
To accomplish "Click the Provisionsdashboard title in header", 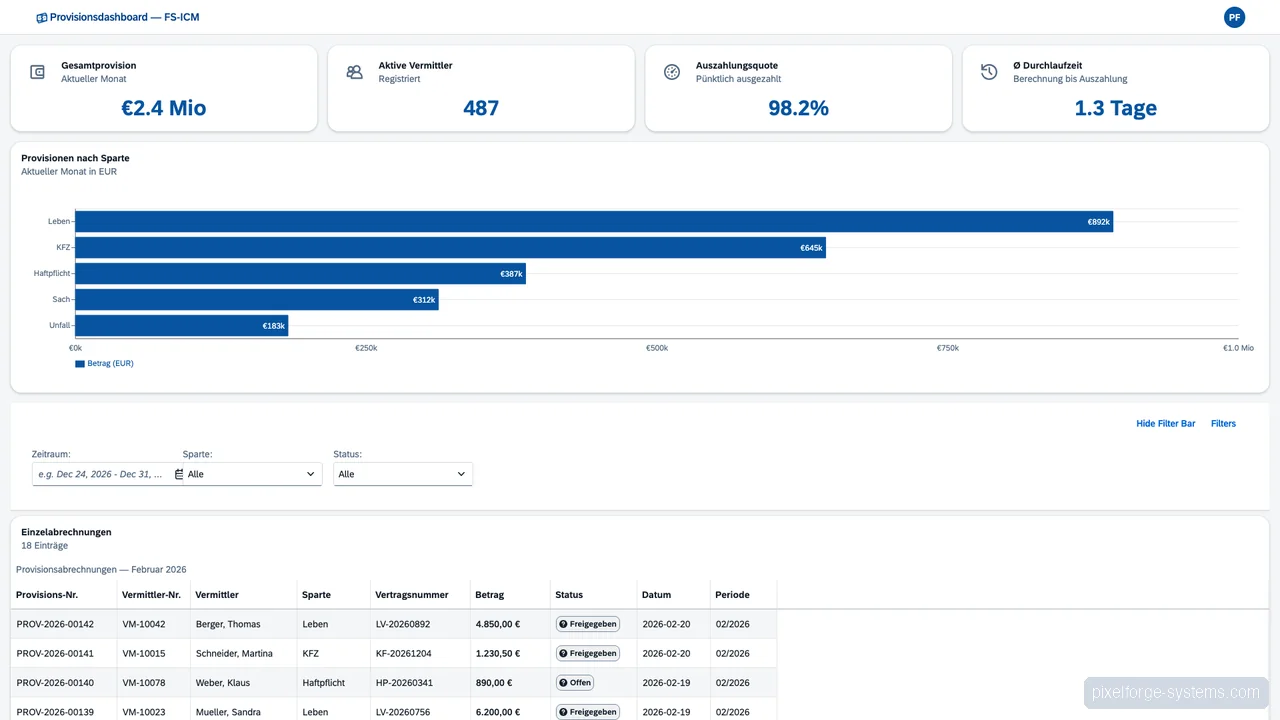I will pyautogui.click(x=124, y=17).
